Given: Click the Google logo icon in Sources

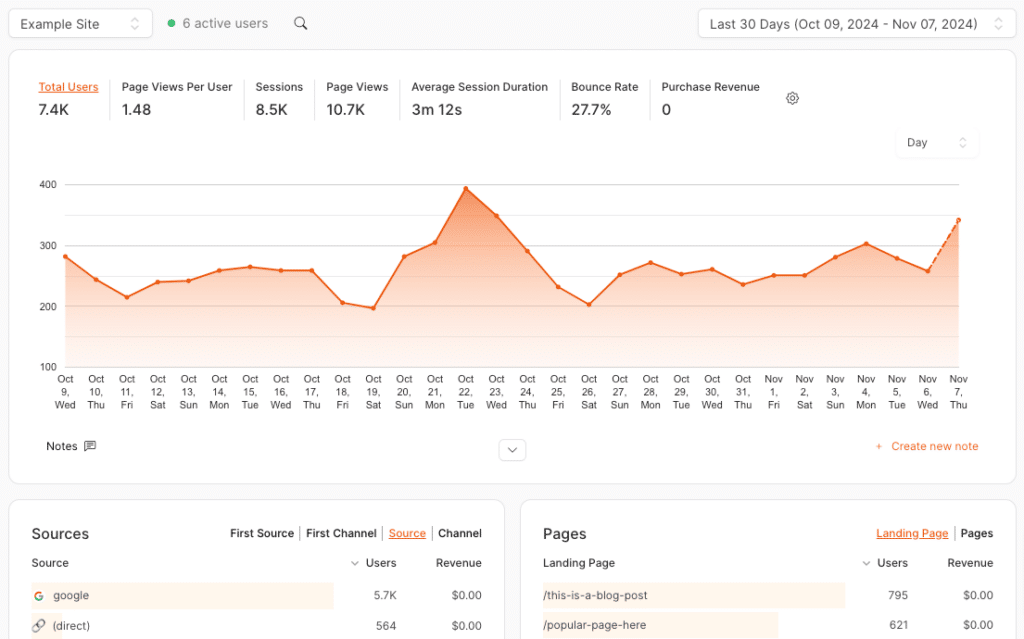Looking at the screenshot, I should tap(39, 596).
